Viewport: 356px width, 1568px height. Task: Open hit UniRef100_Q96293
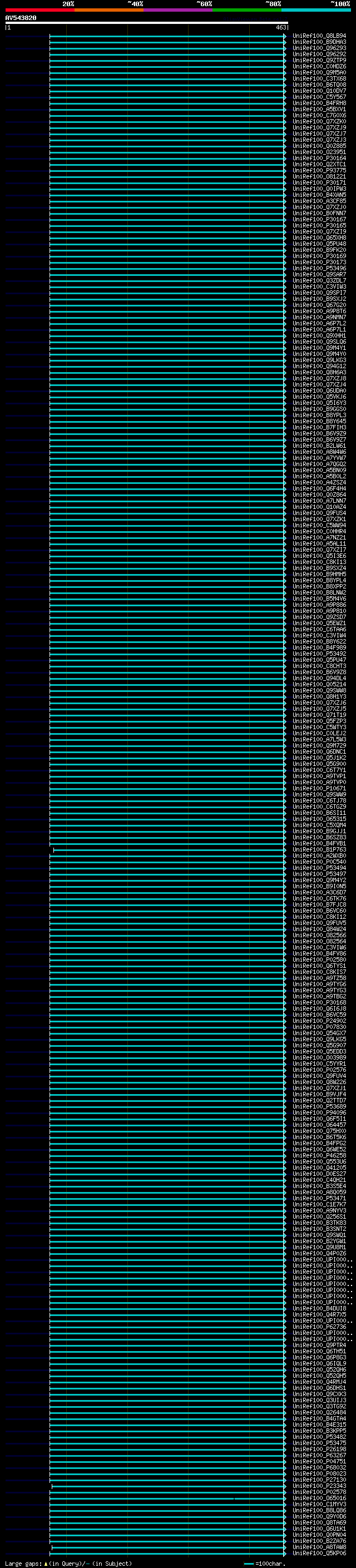tap(319, 48)
